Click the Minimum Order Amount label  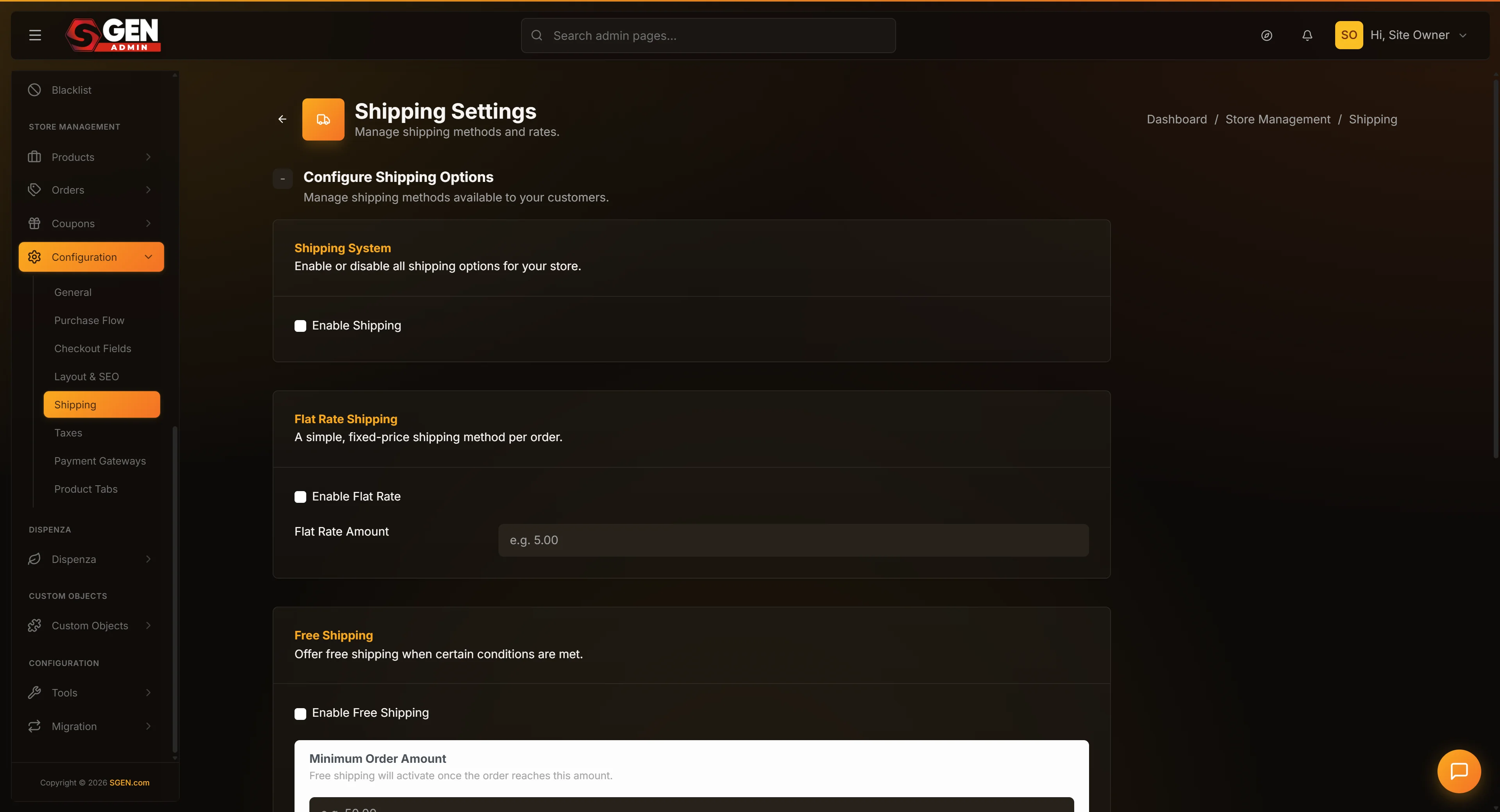377,759
